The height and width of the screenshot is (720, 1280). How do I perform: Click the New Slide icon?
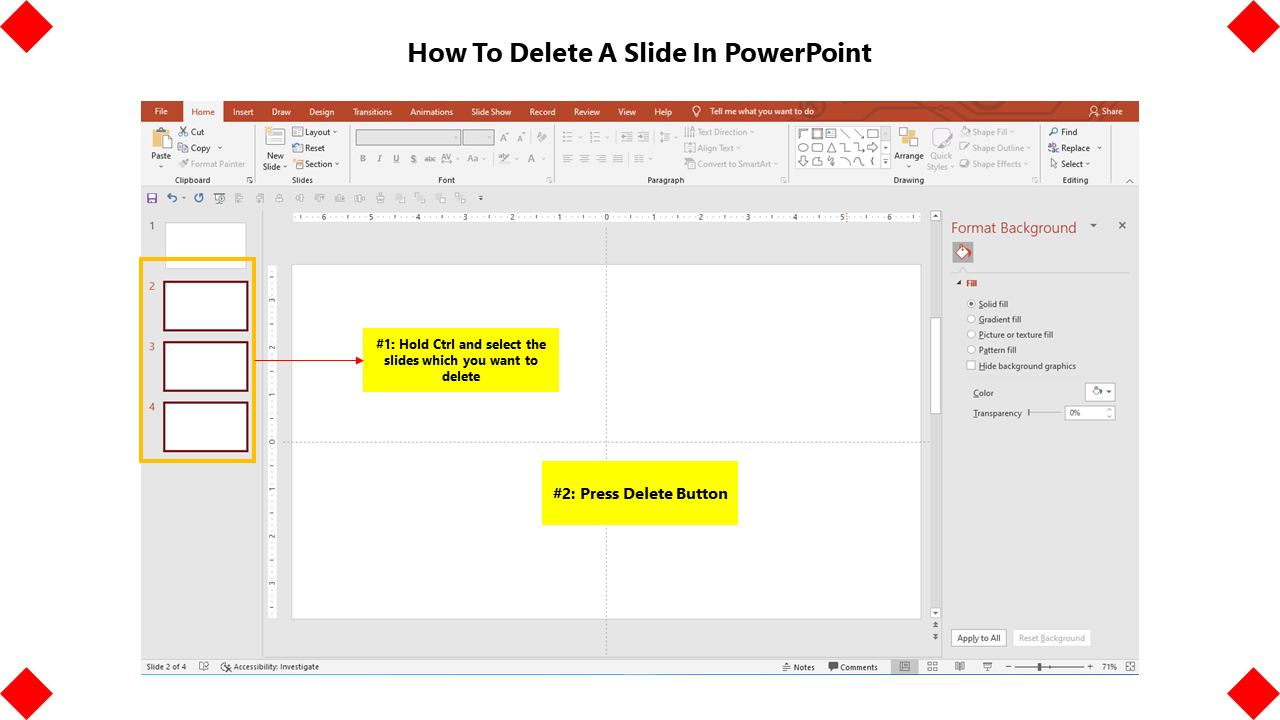click(x=275, y=138)
